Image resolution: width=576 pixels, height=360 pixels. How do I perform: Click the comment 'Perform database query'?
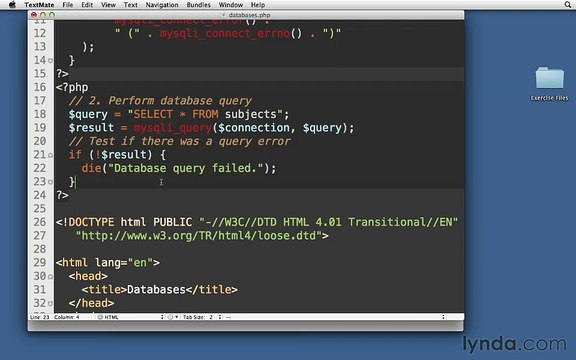click(x=180, y=101)
